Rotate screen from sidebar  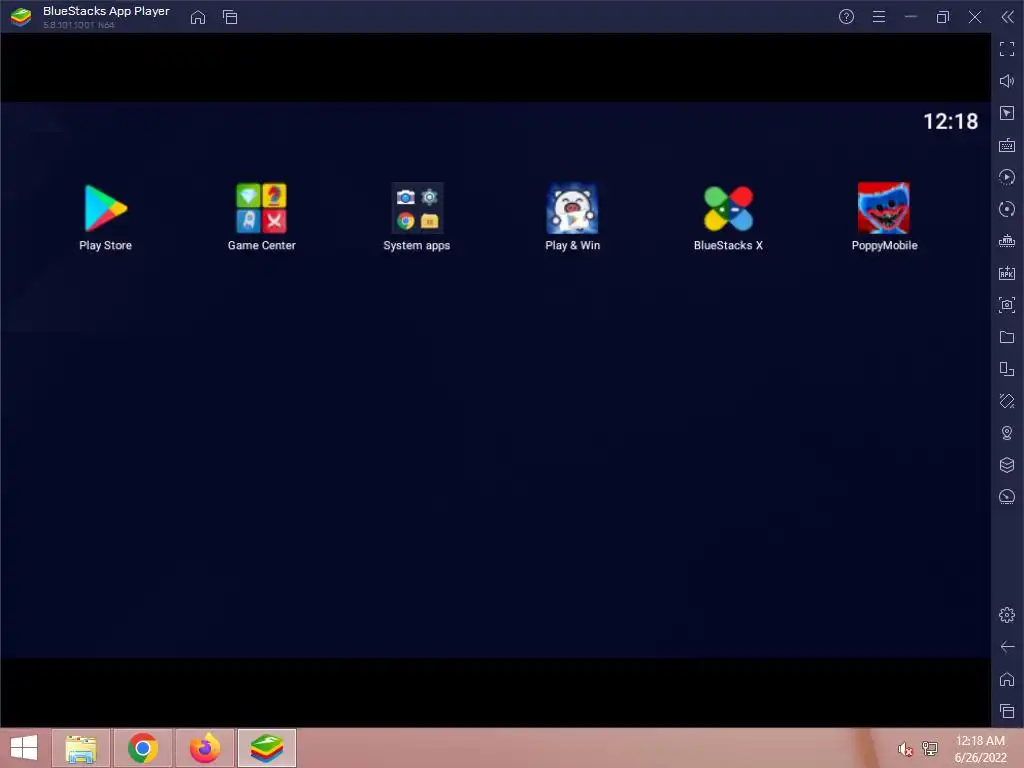coord(1007,369)
